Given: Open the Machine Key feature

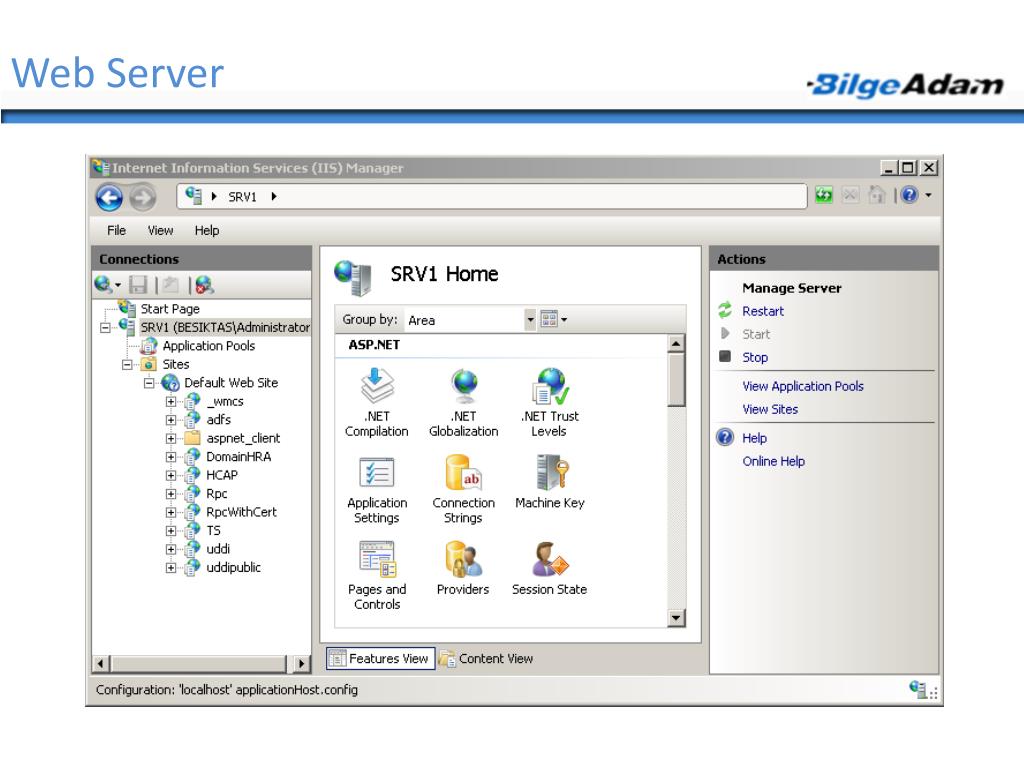Looking at the screenshot, I should pos(549,482).
